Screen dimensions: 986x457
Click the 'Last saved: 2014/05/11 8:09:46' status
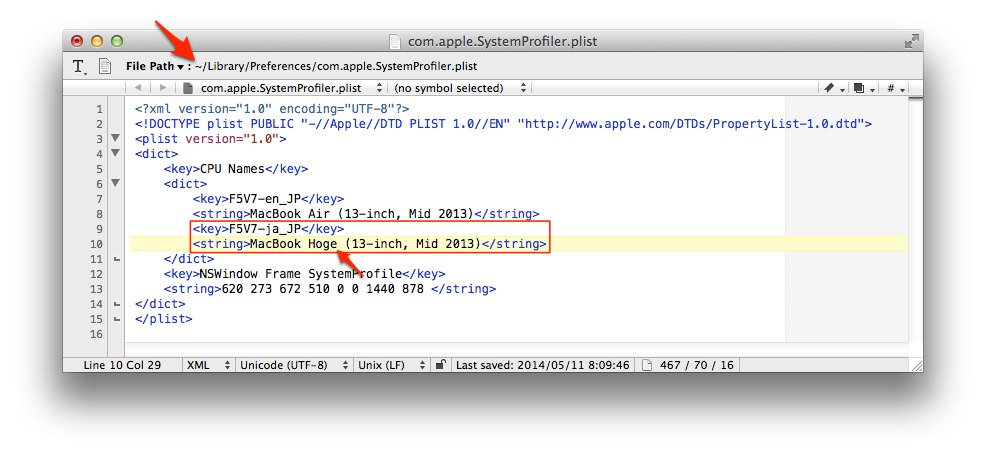pyautogui.click(x=542, y=365)
